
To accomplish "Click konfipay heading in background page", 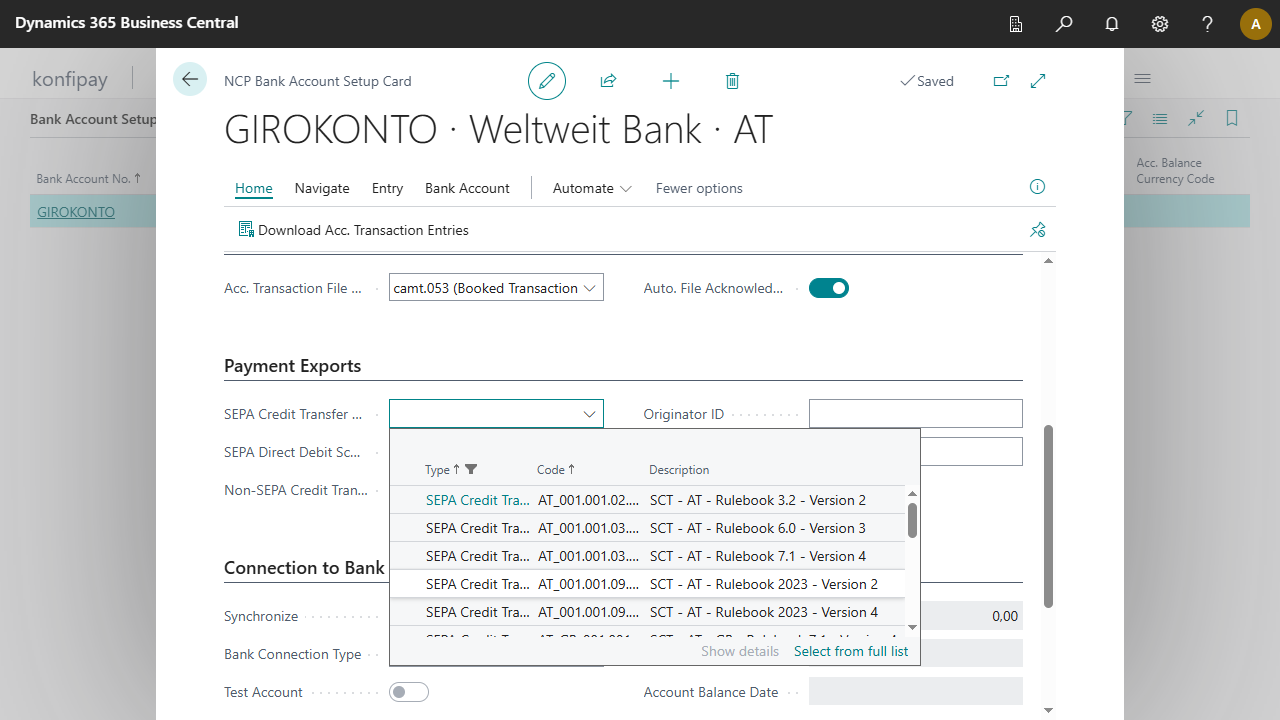I will (70, 79).
